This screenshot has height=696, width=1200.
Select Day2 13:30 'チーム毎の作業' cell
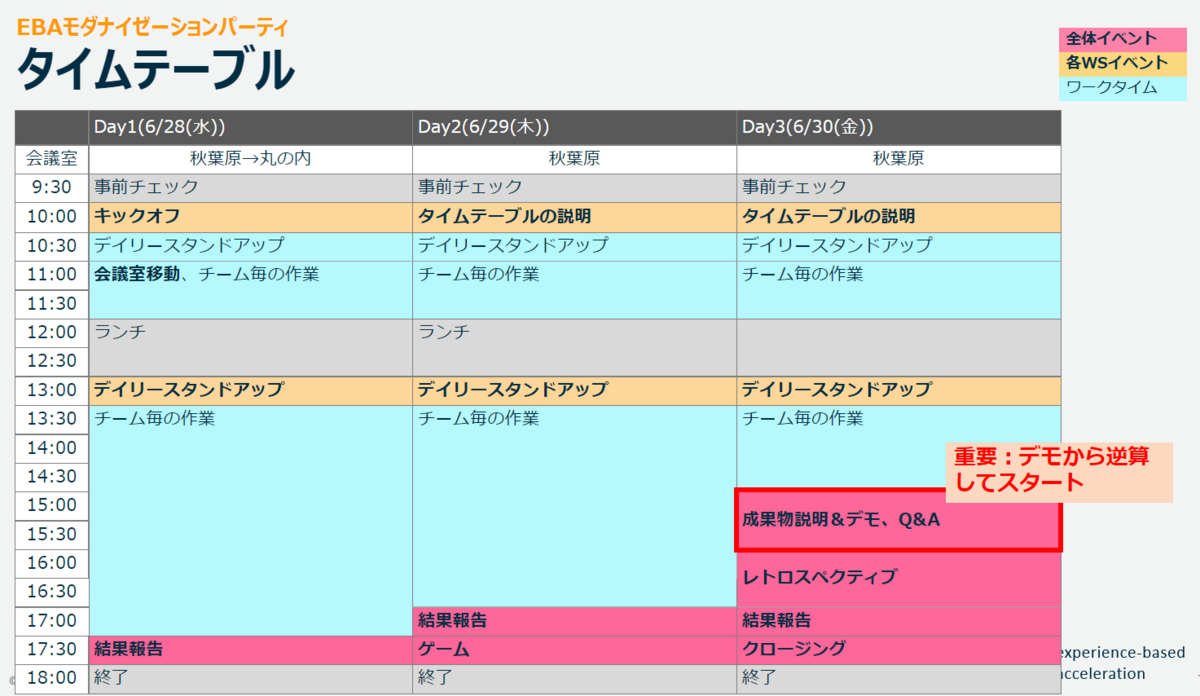click(575, 506)
